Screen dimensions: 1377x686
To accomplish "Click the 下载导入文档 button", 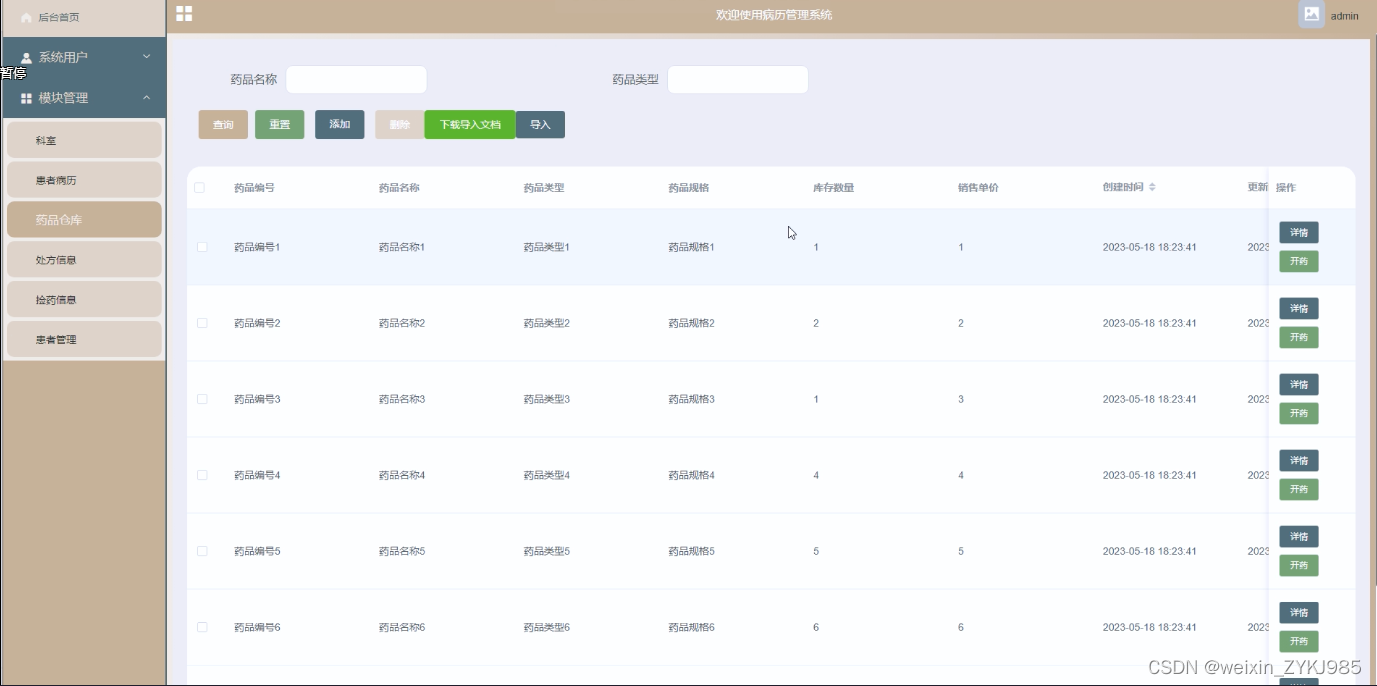I will pyautogui.click(x=470, y=124).
